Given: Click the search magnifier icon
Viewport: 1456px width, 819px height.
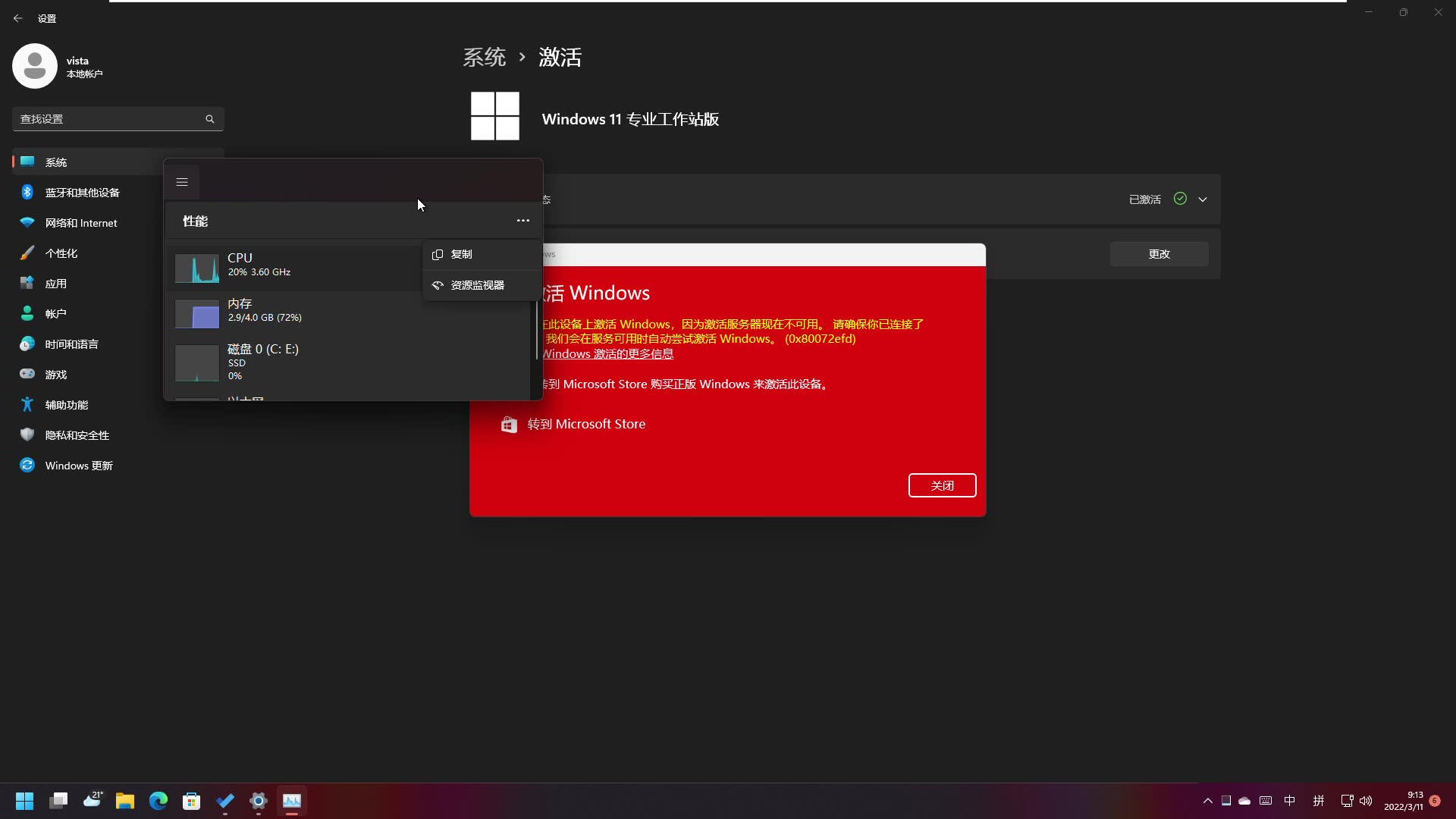Looking at the screenshot, I should click(x=210, y=119).
